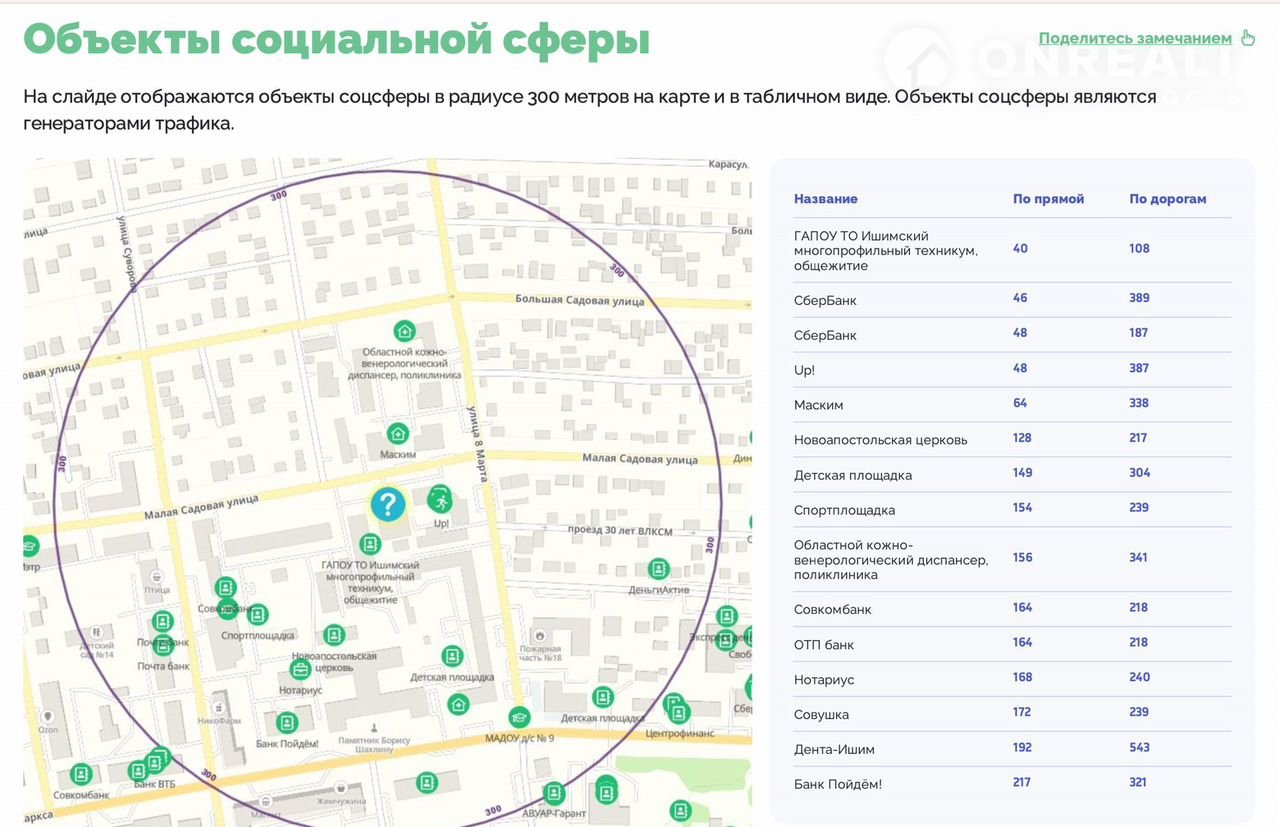Click the Совкомбанк entry in the table
This screenshot has width=1280, height=827.
click(832, 609)
